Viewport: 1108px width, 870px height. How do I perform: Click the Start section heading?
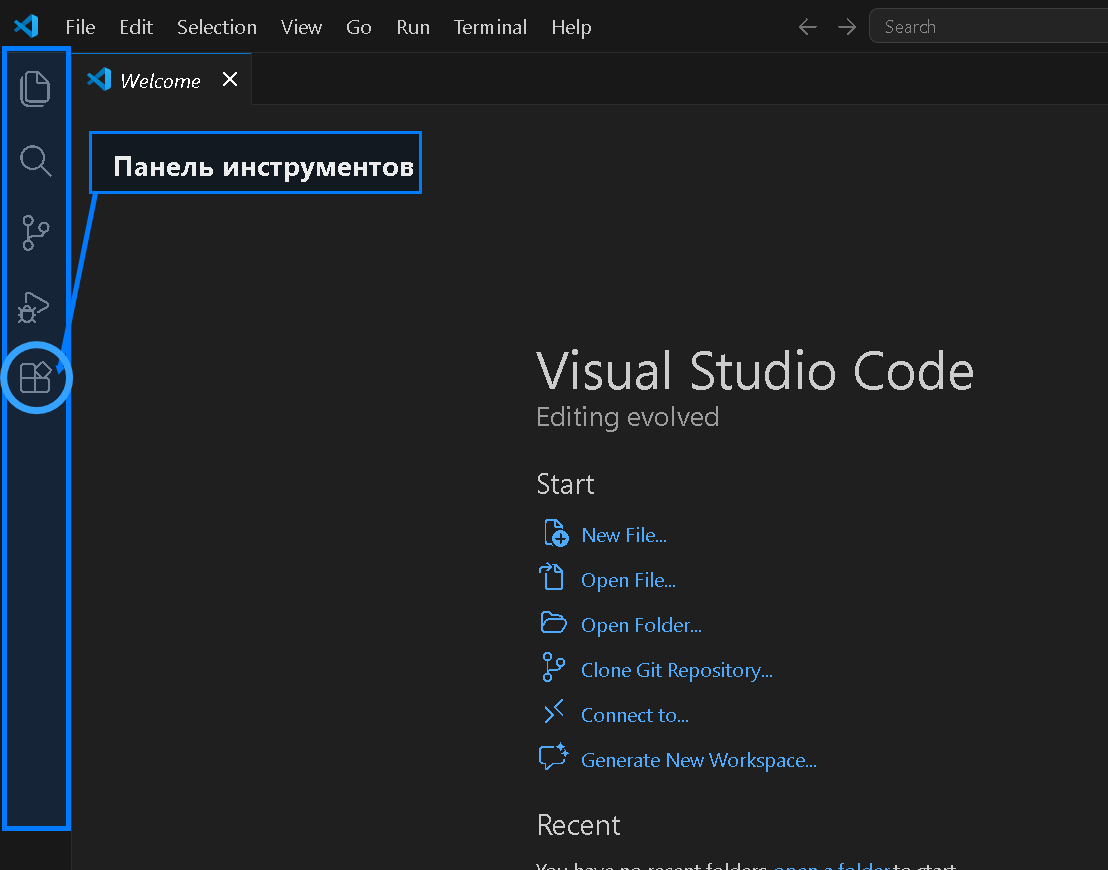[565, 484]
